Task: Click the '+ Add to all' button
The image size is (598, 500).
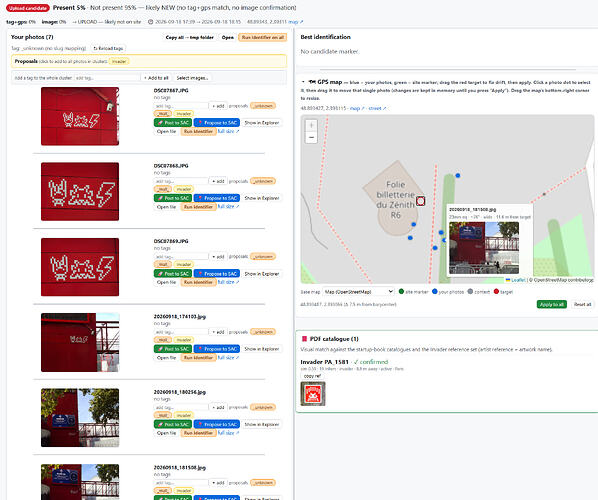Action: [x=156, y=78]
